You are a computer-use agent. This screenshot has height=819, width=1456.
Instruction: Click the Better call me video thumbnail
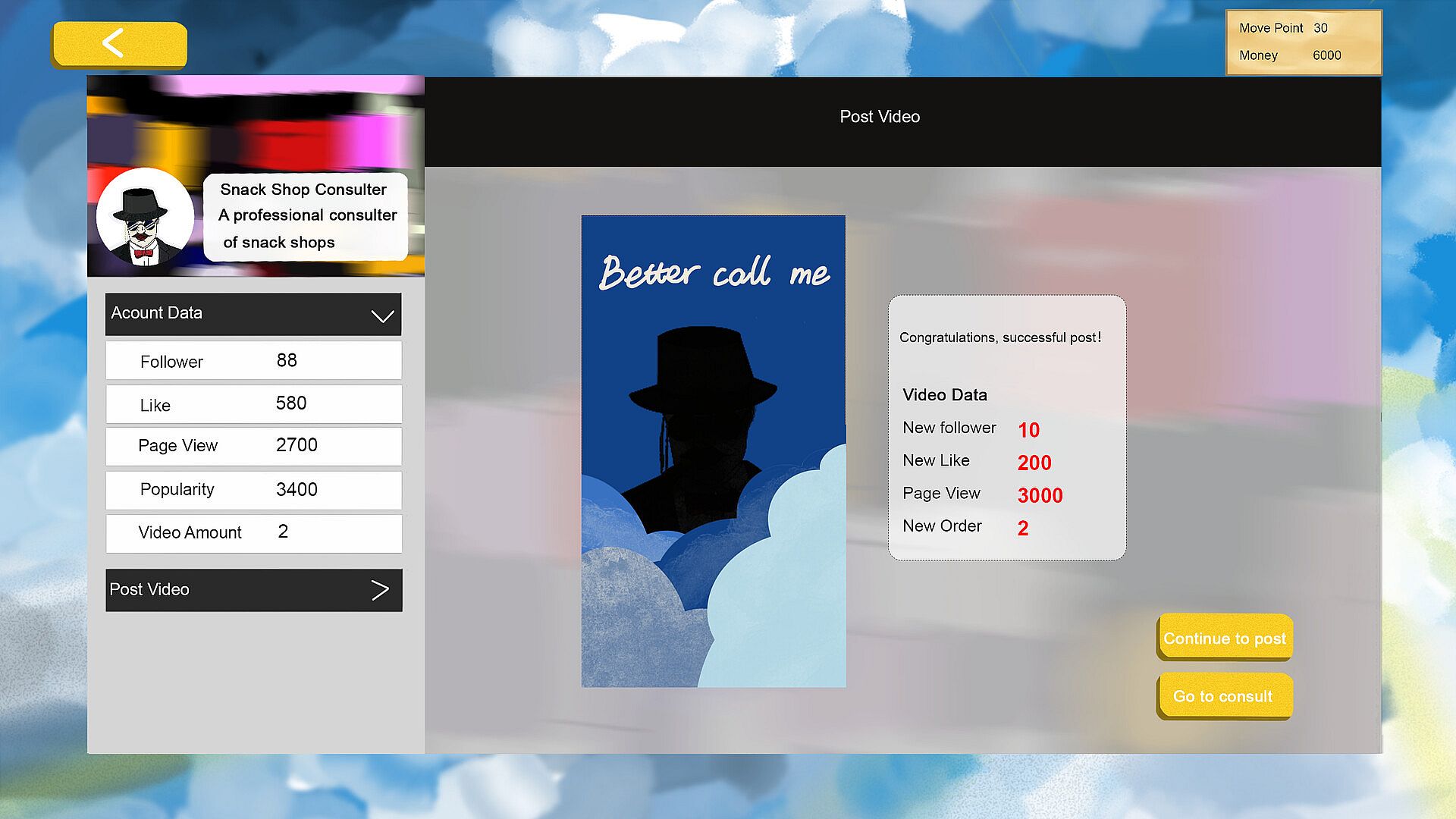(x=713, y=451)
